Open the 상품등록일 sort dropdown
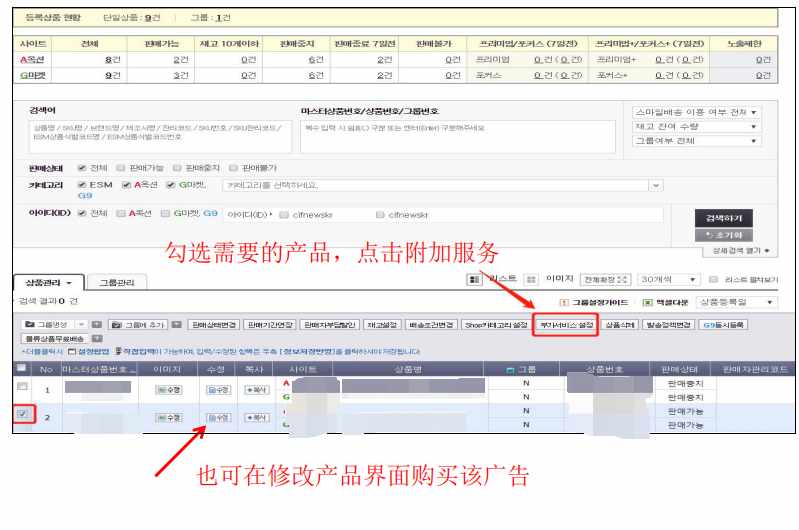Screen dimensions: 799x530 [x=736, y=302]
